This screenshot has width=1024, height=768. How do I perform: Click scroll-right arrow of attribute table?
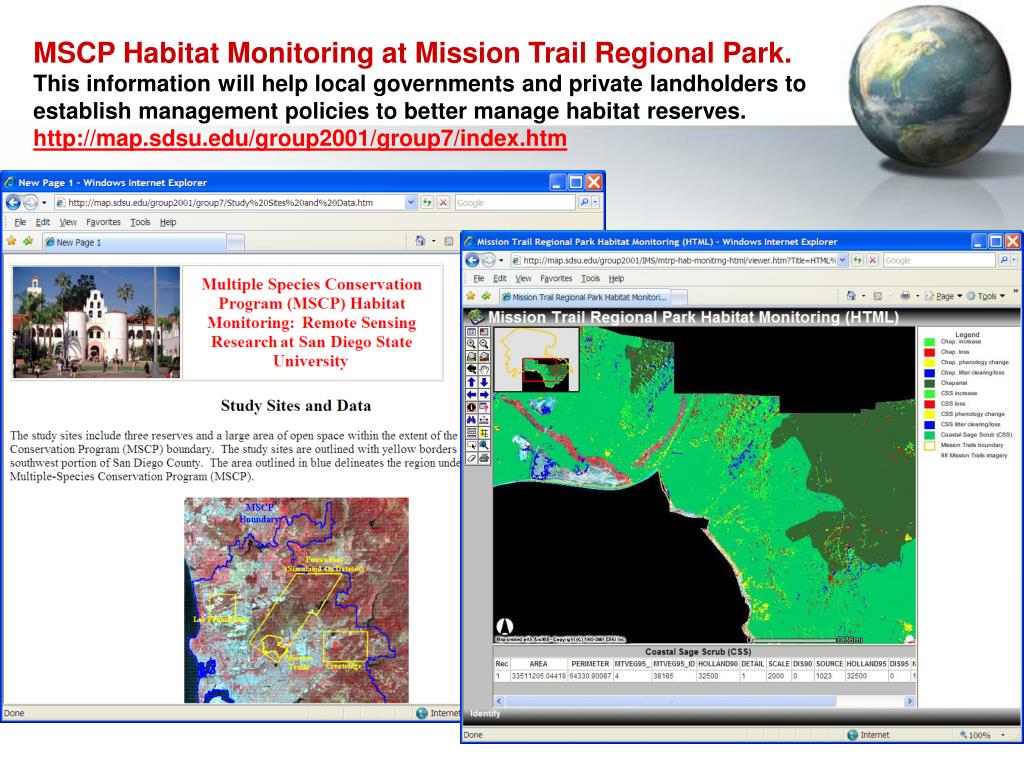909,701
